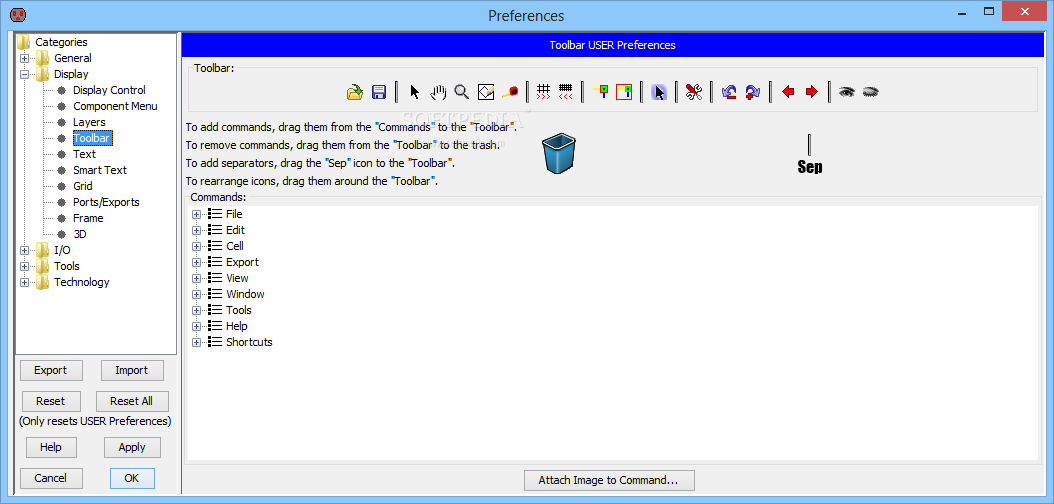Screen dimensions: 1054x504
Task: Click the red right arrow icon
Action: (x=811, y=92)
